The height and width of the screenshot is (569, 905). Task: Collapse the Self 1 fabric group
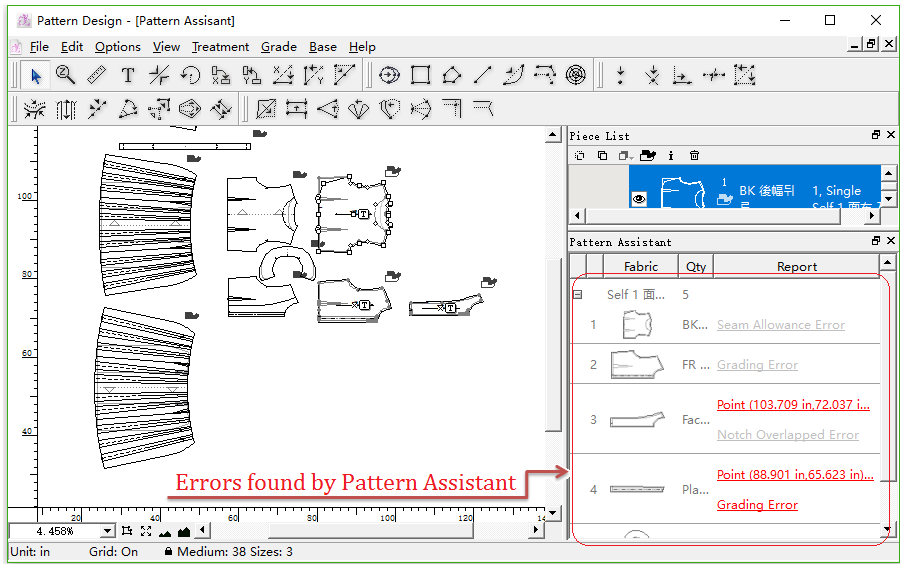(x=578, y=295)
